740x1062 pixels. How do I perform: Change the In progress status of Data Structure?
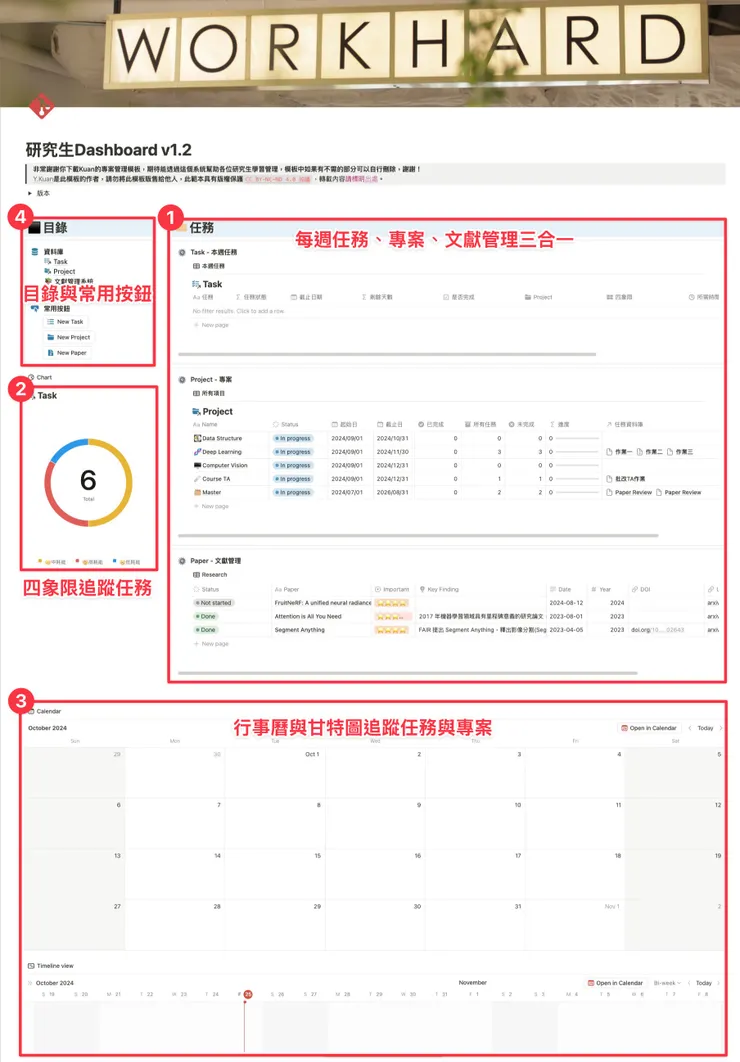click(292, 439)
